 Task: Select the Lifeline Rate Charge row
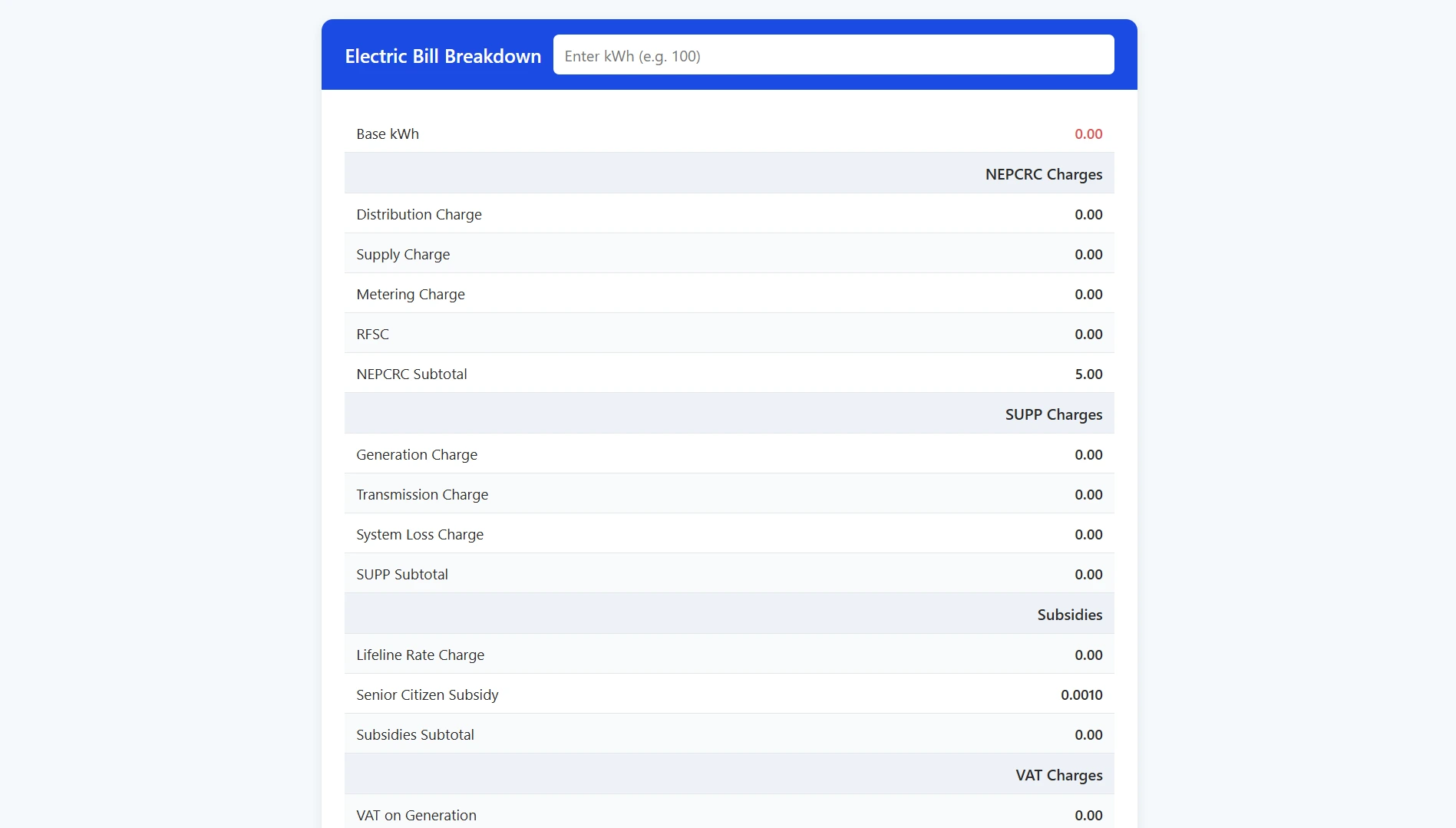728,655
